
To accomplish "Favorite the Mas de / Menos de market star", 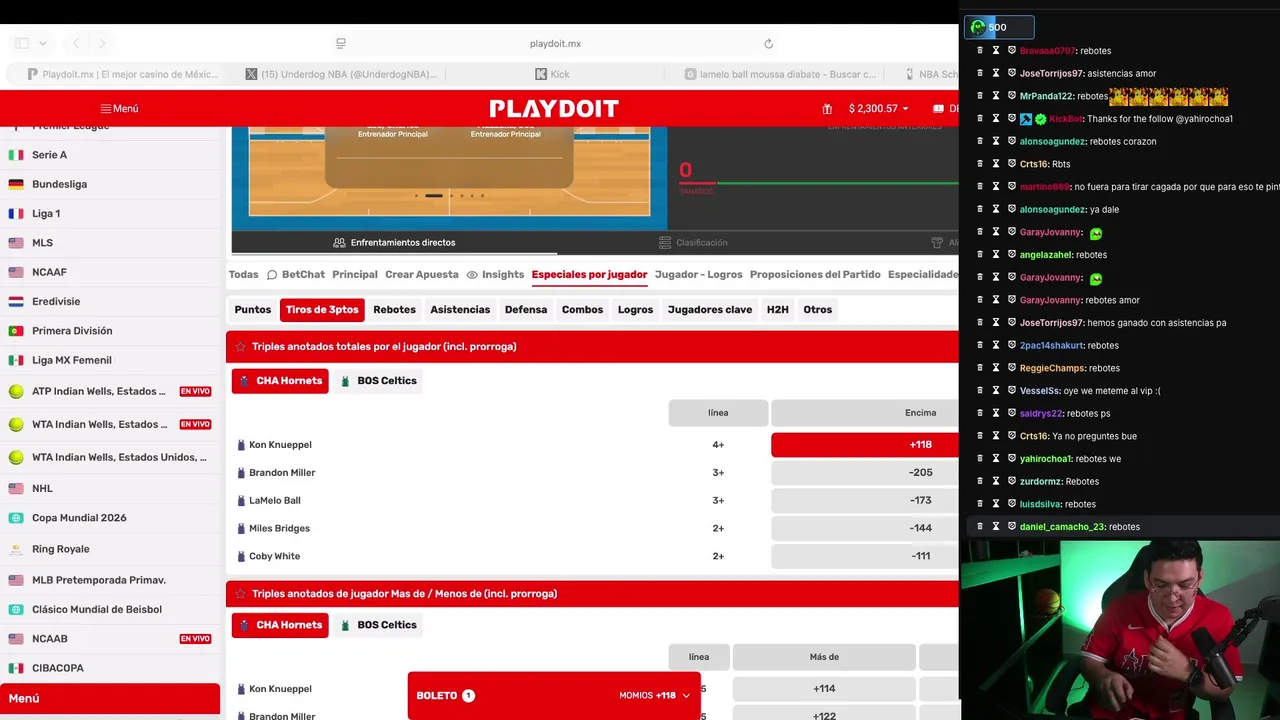I will (x=240, y=594).
